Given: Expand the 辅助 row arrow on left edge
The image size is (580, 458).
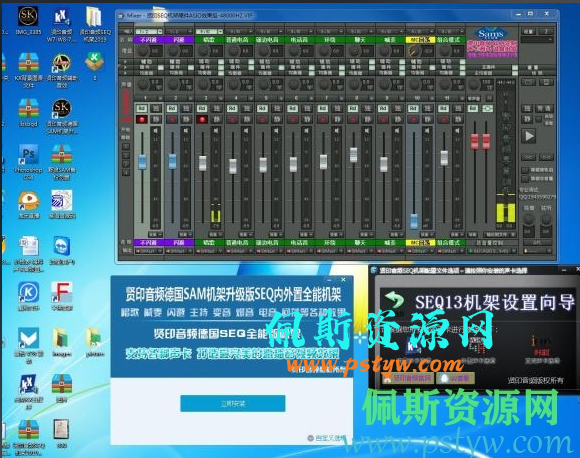Looking at the screenshot, I should click(126, 62).
